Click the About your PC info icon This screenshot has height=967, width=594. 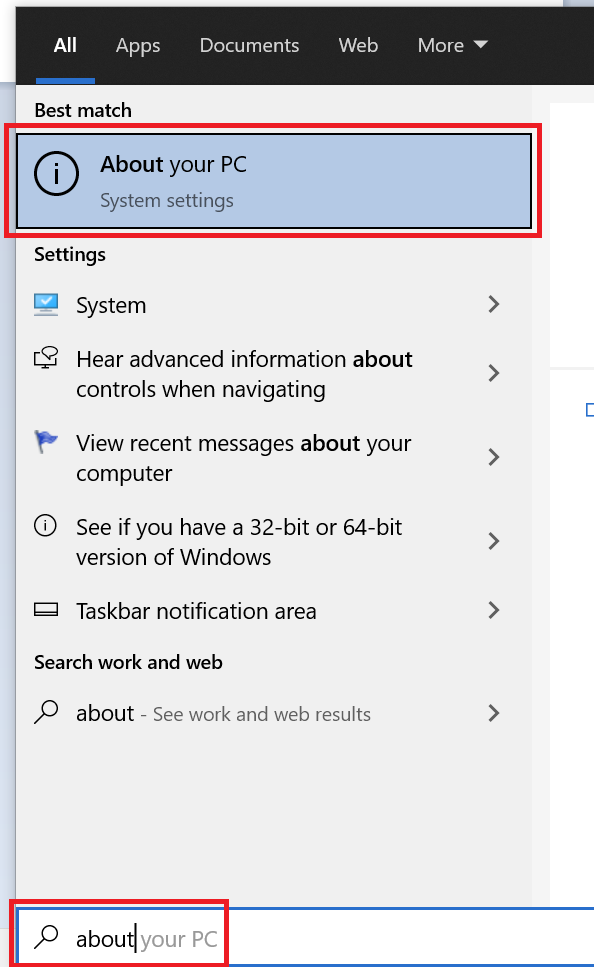56,173
